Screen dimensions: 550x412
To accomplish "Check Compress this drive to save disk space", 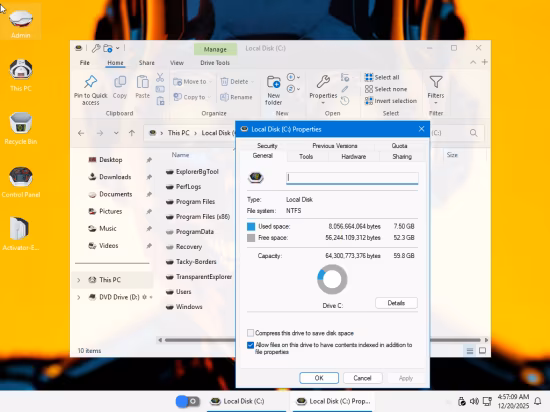I will coord(250,333).
